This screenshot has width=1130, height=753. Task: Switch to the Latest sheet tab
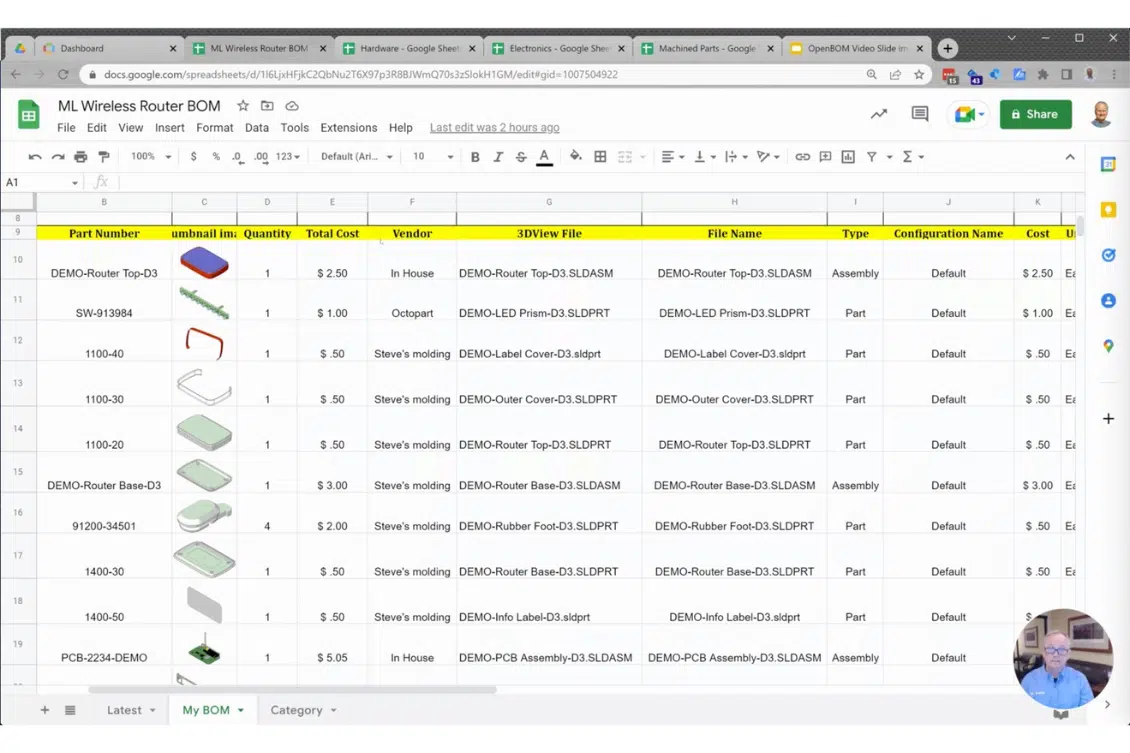click(x=131, y=710)
